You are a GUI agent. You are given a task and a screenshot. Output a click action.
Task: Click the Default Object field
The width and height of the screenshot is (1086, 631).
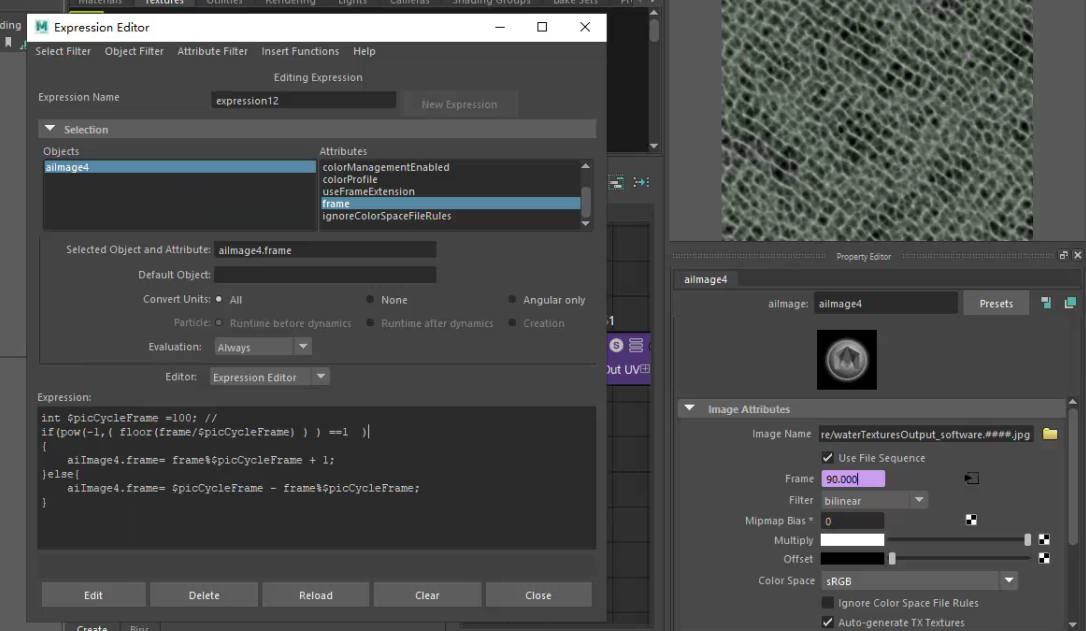[x=325, y=275]
